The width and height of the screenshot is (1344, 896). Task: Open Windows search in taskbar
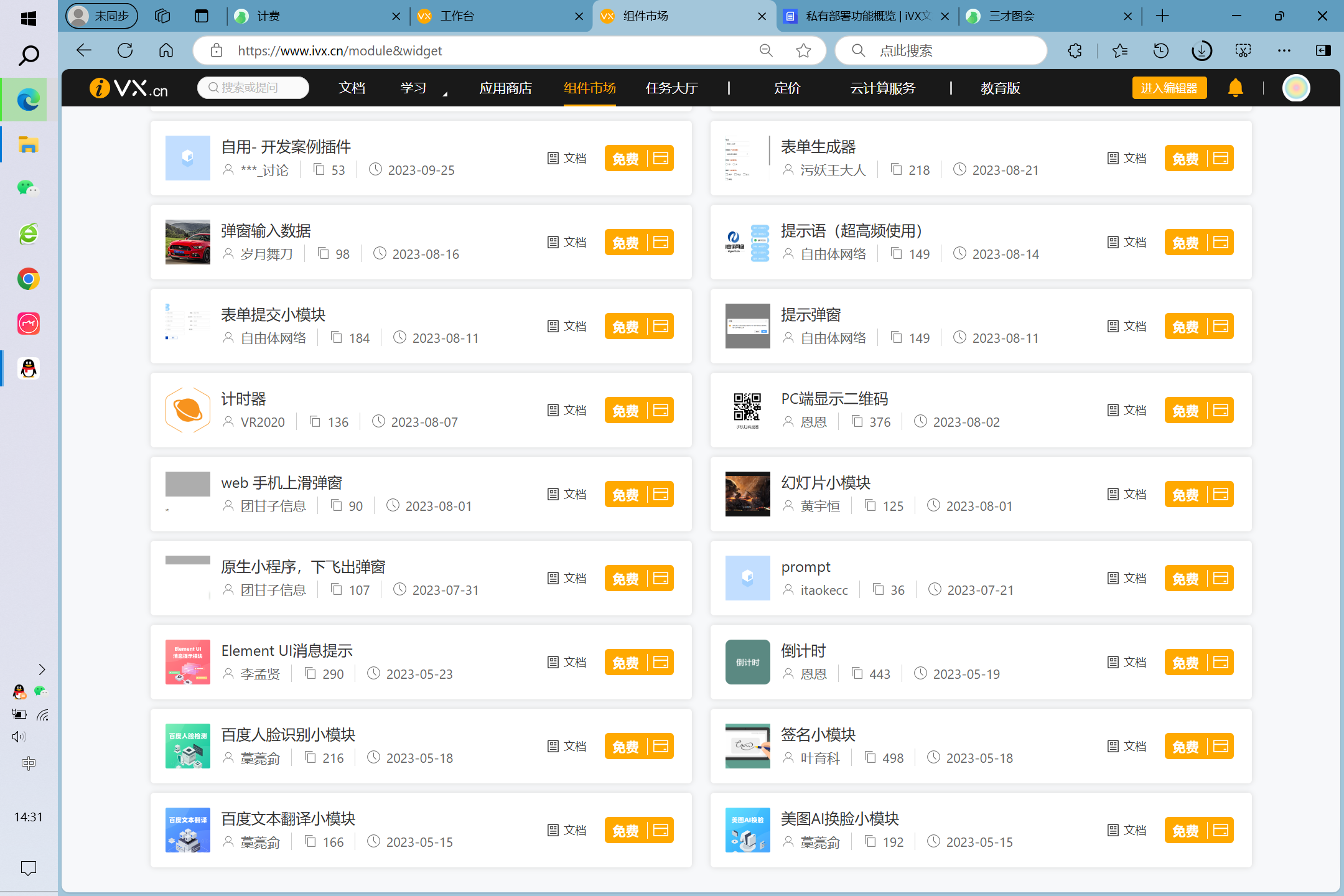[x=29, y=56]
